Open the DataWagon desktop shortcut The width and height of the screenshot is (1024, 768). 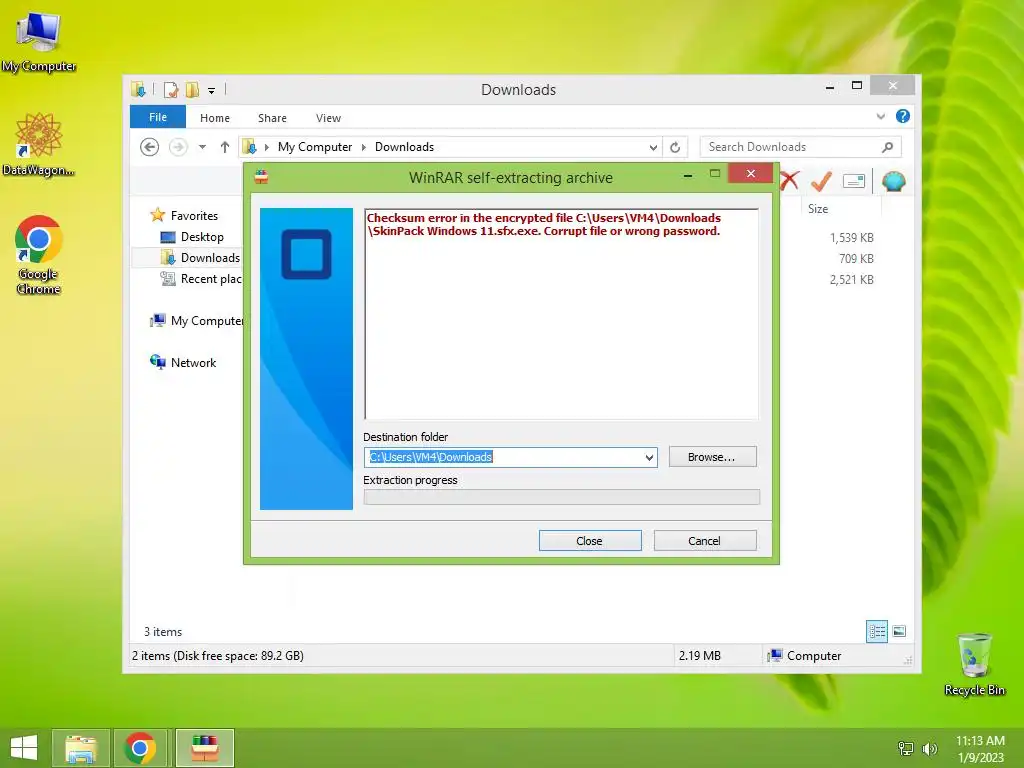[x=39, y=144]
